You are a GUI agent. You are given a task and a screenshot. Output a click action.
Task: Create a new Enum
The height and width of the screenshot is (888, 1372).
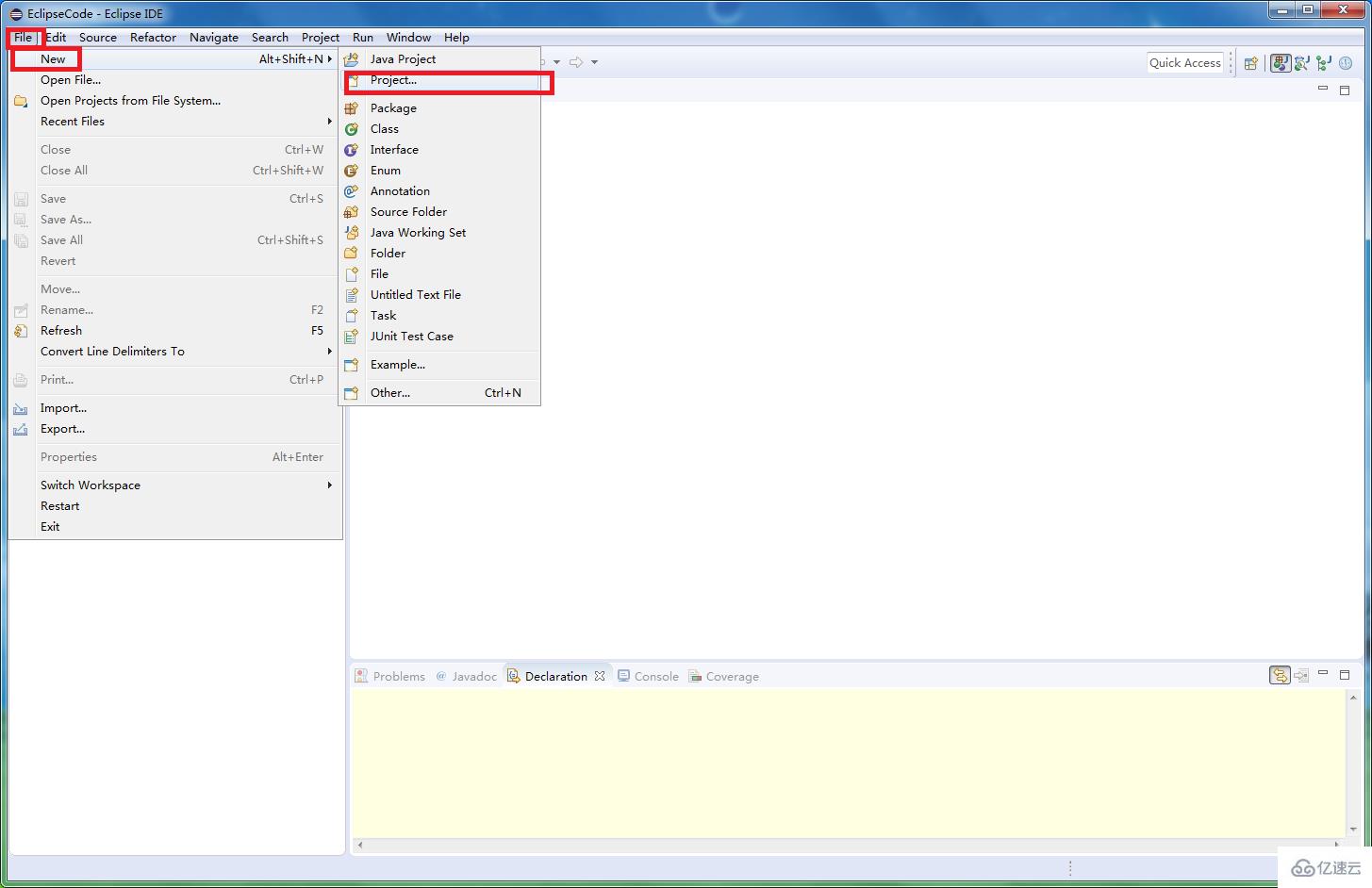pyautogui.click(x=439, y=171)
